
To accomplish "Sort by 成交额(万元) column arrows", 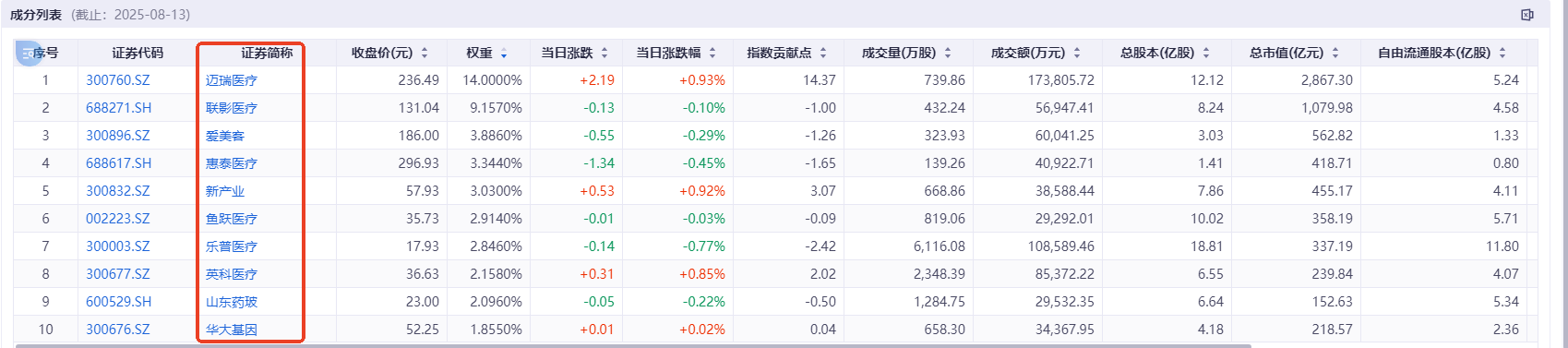I will coord(1077,54).
